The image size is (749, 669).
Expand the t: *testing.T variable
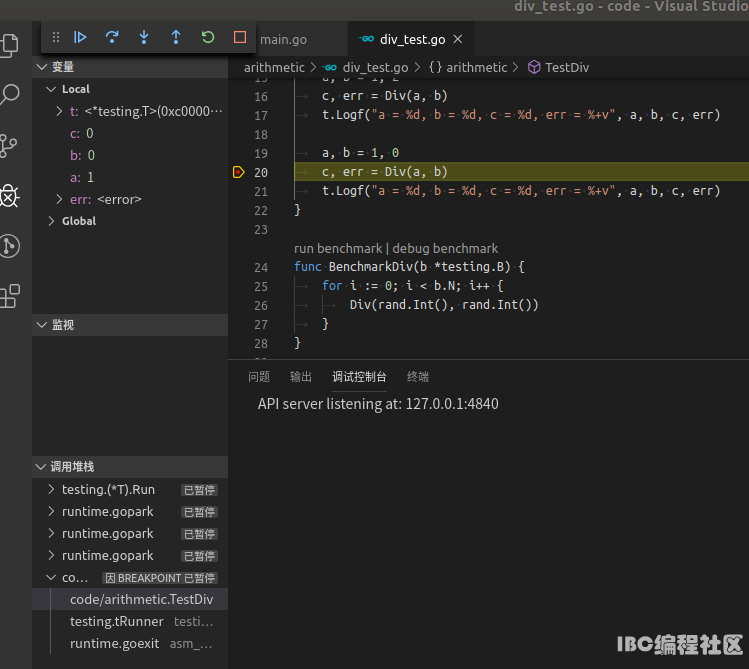[x=59, y=111]
